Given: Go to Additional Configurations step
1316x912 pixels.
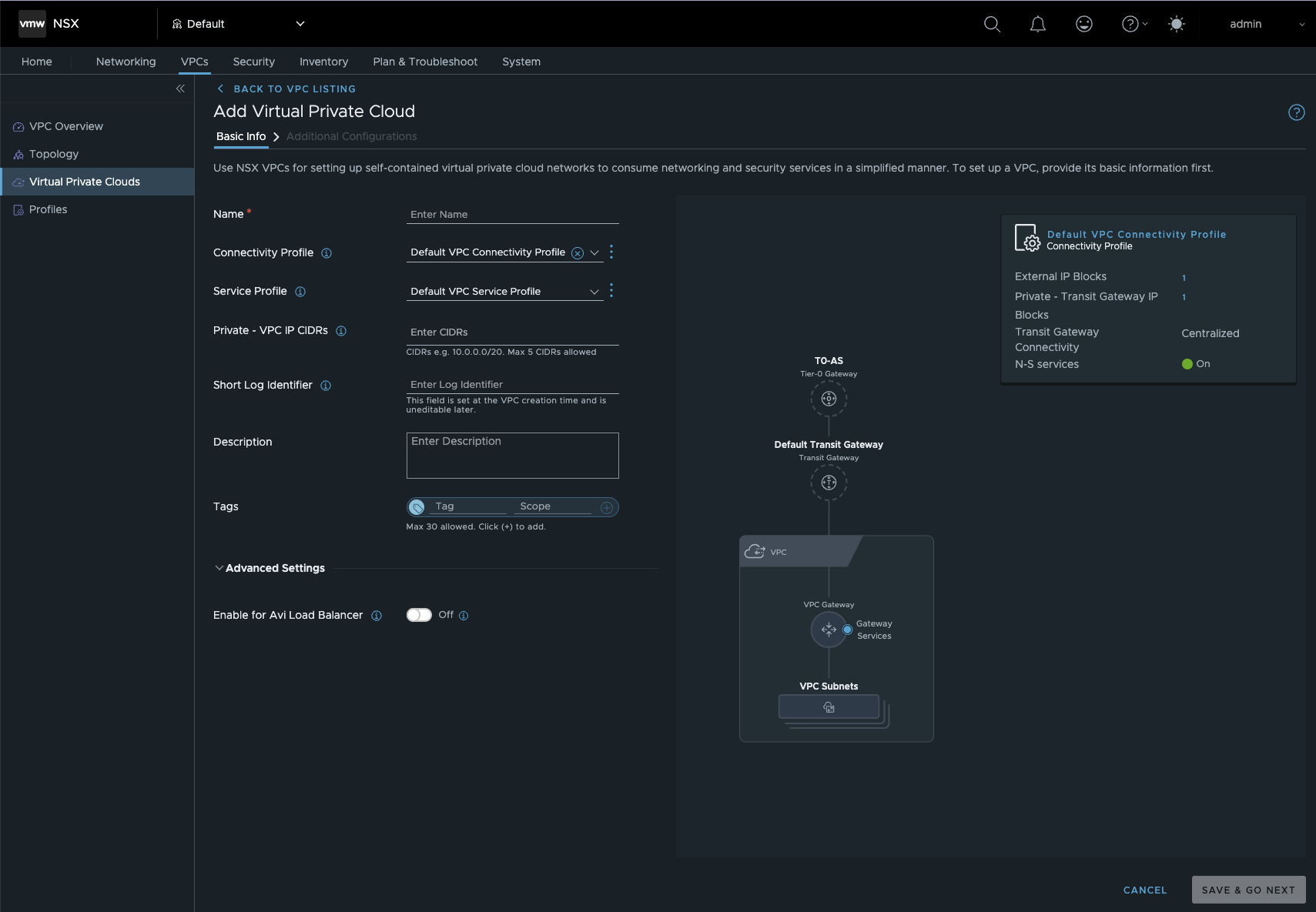Looking at the screenshot, I should [x=351, y=136].
